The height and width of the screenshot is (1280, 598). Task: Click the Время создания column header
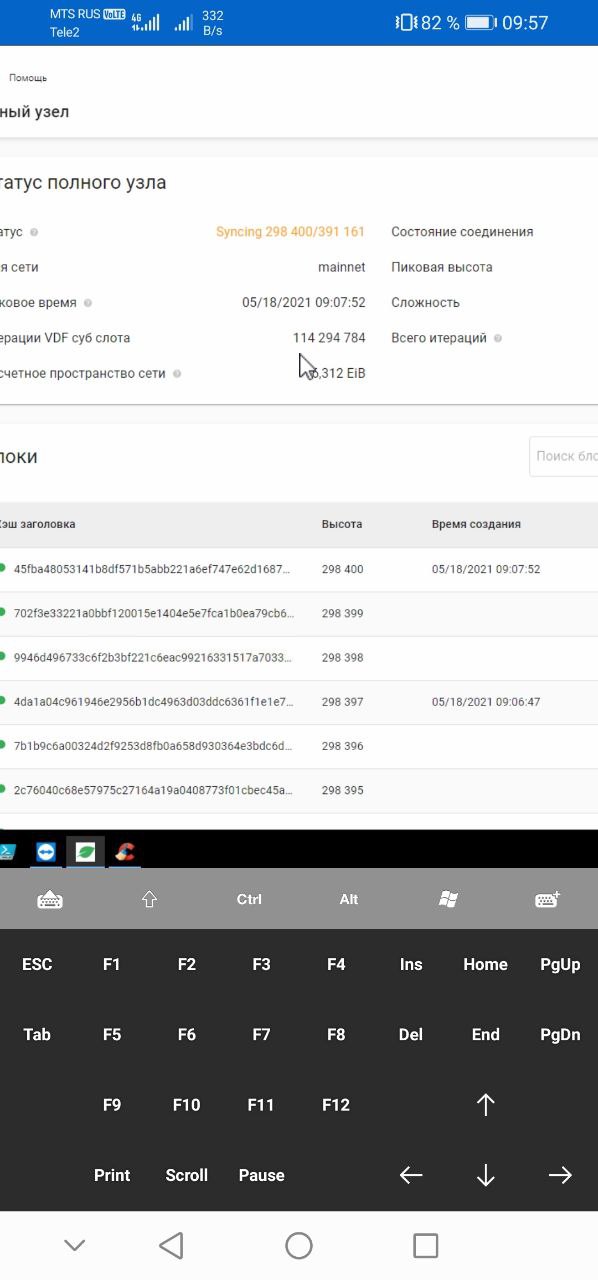tap(476, 524)
